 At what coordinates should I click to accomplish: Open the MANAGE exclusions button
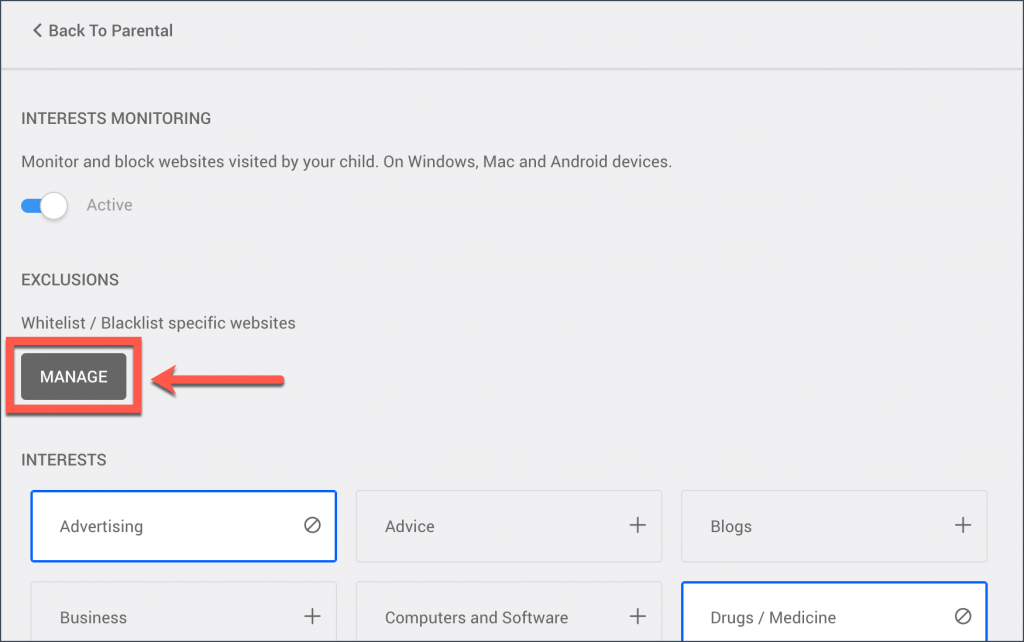tap(74, 376)
